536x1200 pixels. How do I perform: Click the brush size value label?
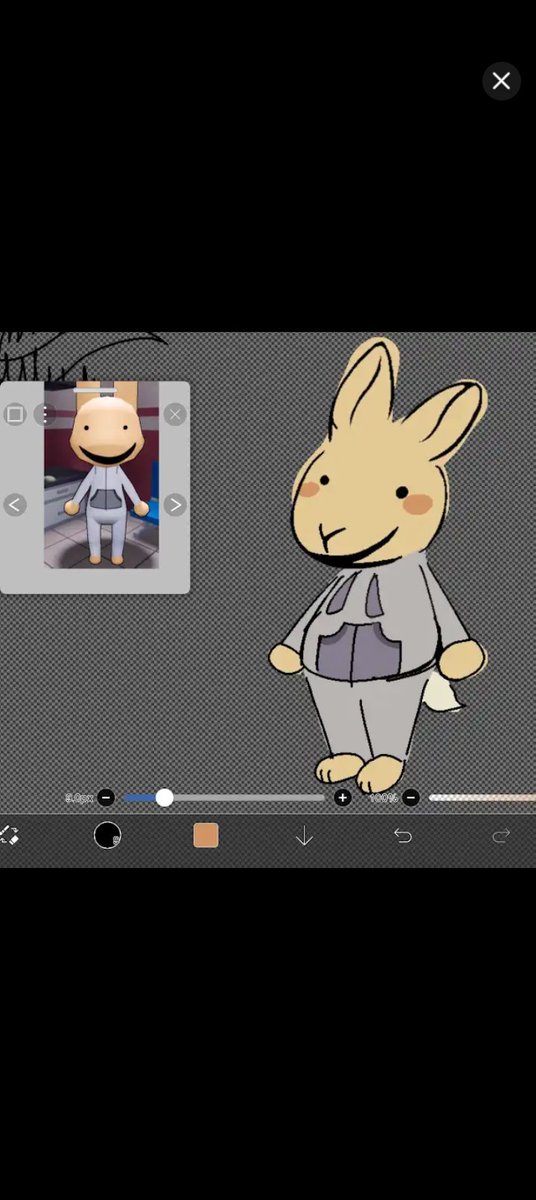pyautogui.click(x=79, y=798)
